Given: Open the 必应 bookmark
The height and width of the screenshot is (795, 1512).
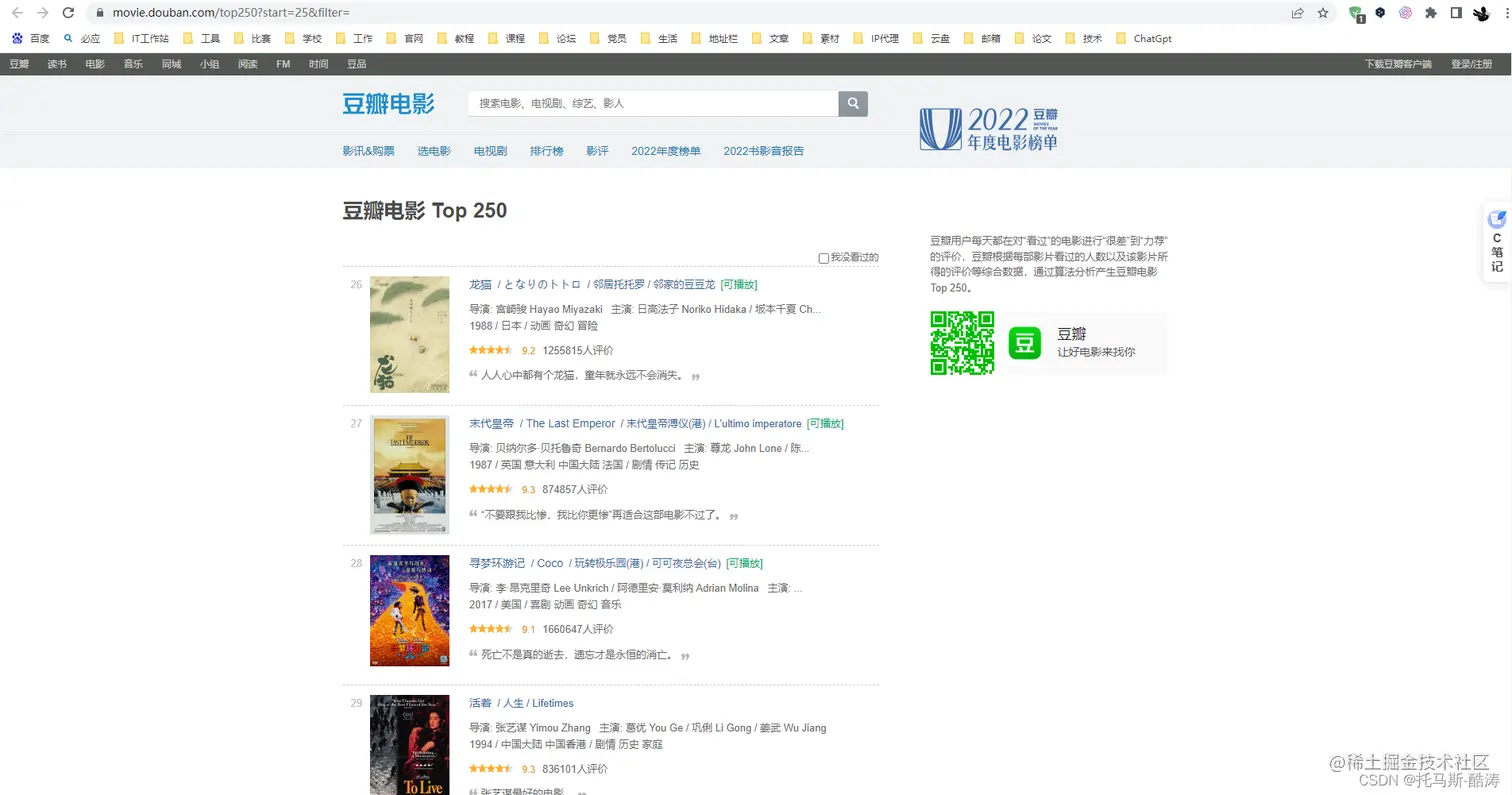Looking at the screenshot, I should coord(82,39).
